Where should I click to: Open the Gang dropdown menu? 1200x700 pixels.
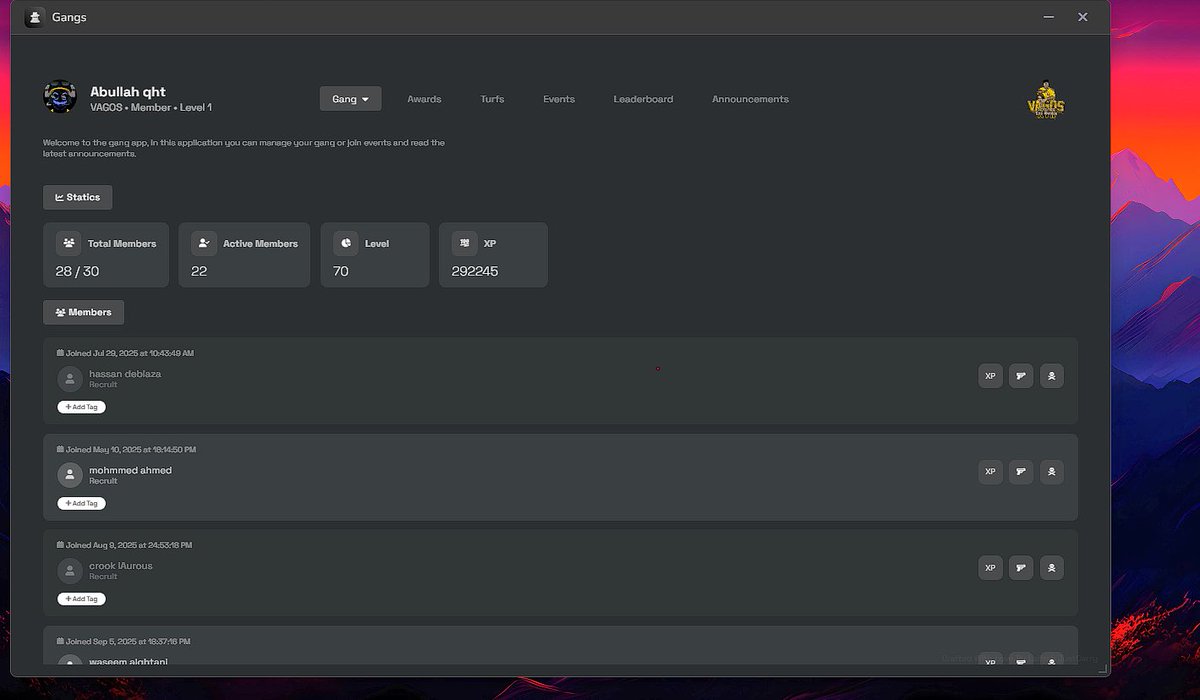click(x=350, y=99)
